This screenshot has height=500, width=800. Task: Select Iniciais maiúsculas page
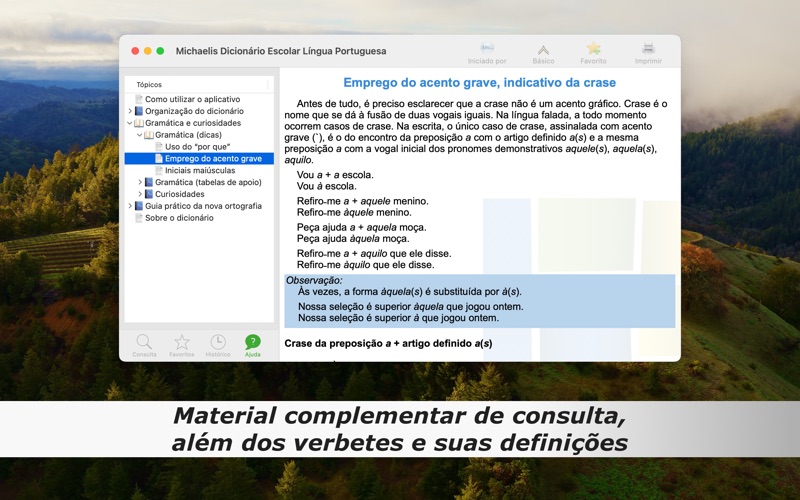(200, 170)
